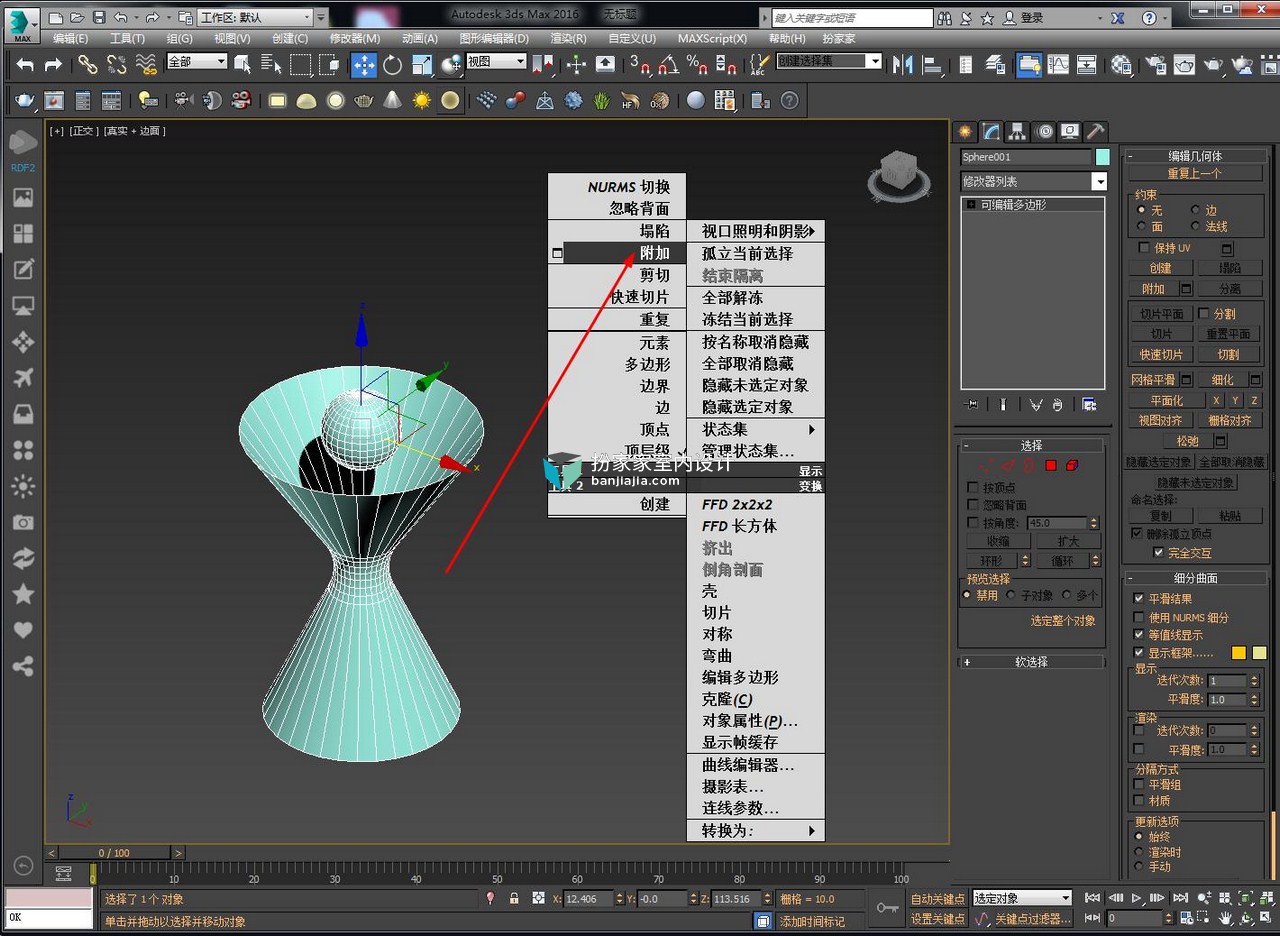Image resolution: width=1280 pixels, height=936 pixels.
Task: Open the Create panel star tab
Action: [965, 131]
